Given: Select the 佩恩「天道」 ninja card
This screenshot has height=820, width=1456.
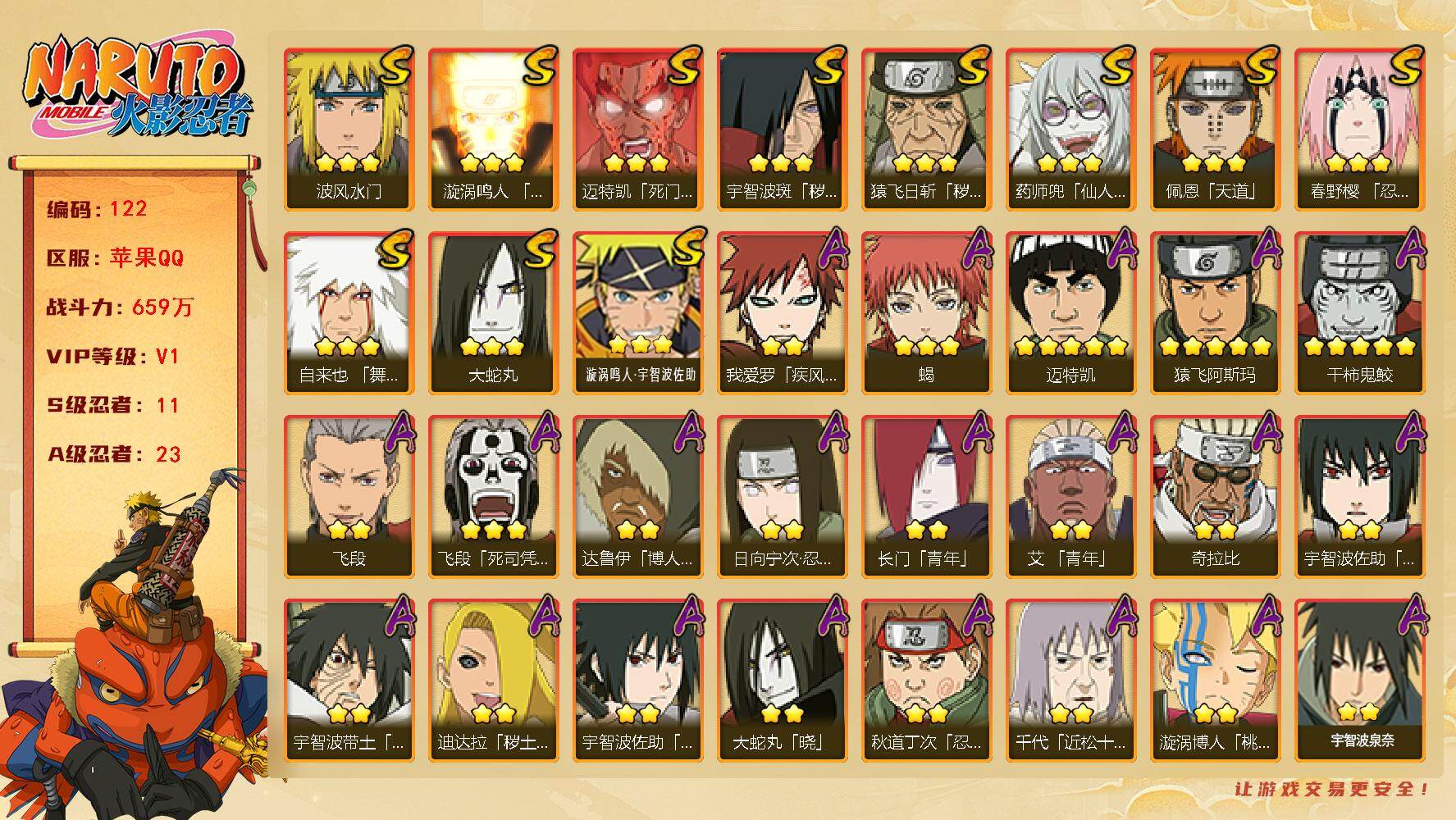Looking at the screenshot, I should (1216, 130).
